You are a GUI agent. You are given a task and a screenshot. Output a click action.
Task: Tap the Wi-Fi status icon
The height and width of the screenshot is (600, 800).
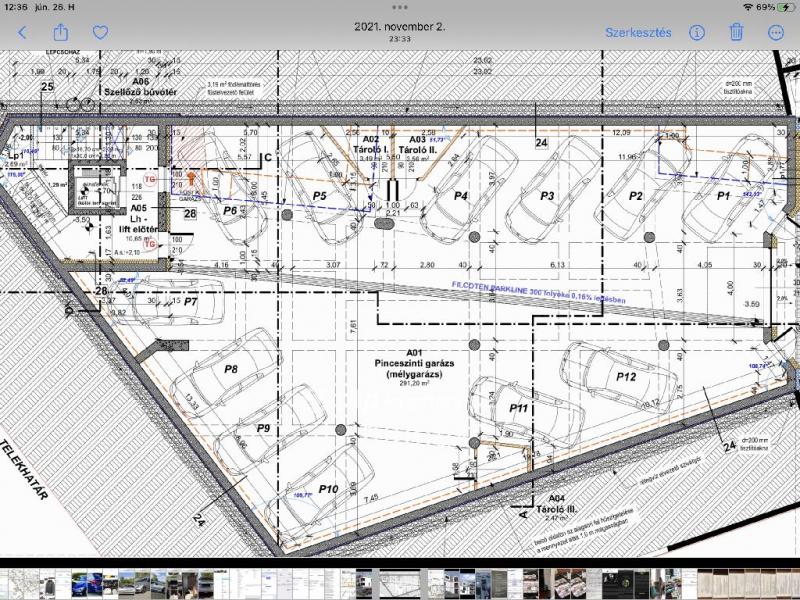click(x=748, y=7)
